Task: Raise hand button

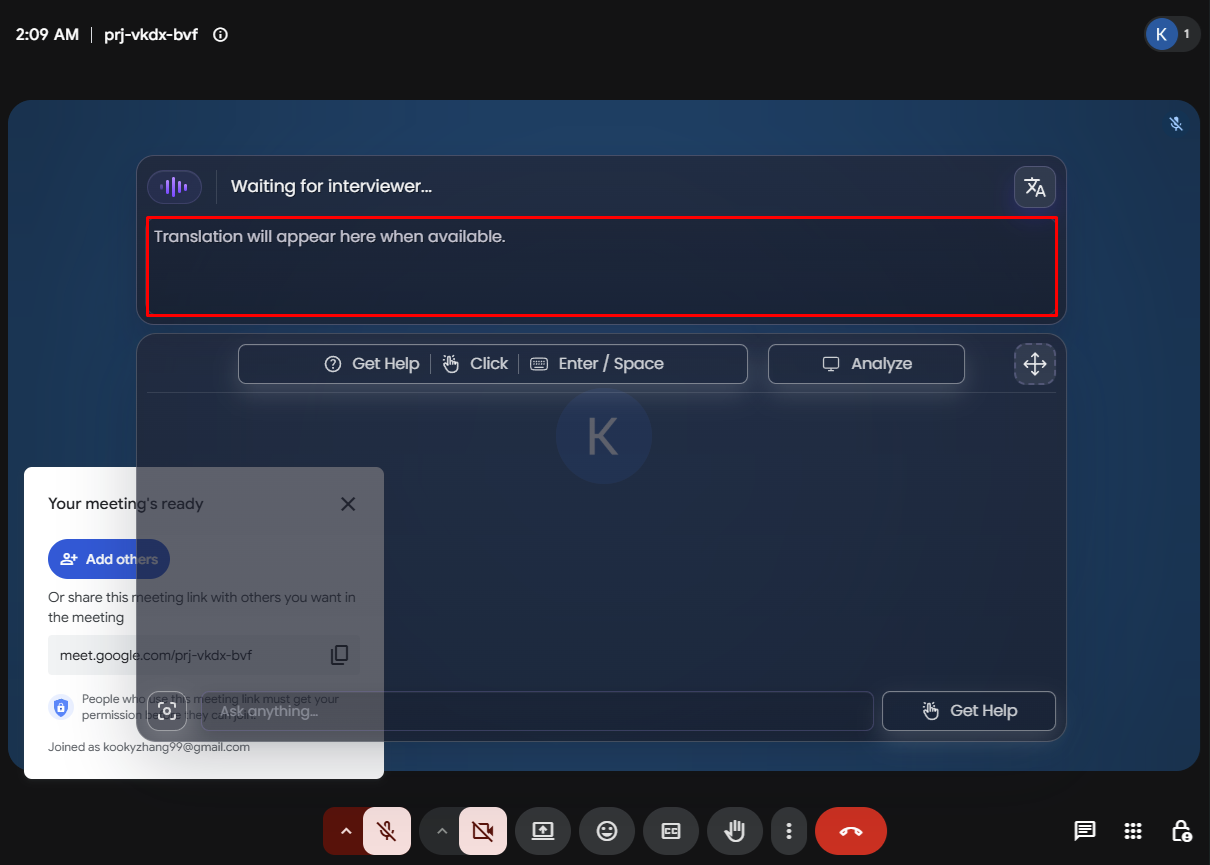Action: pos(735,831)
